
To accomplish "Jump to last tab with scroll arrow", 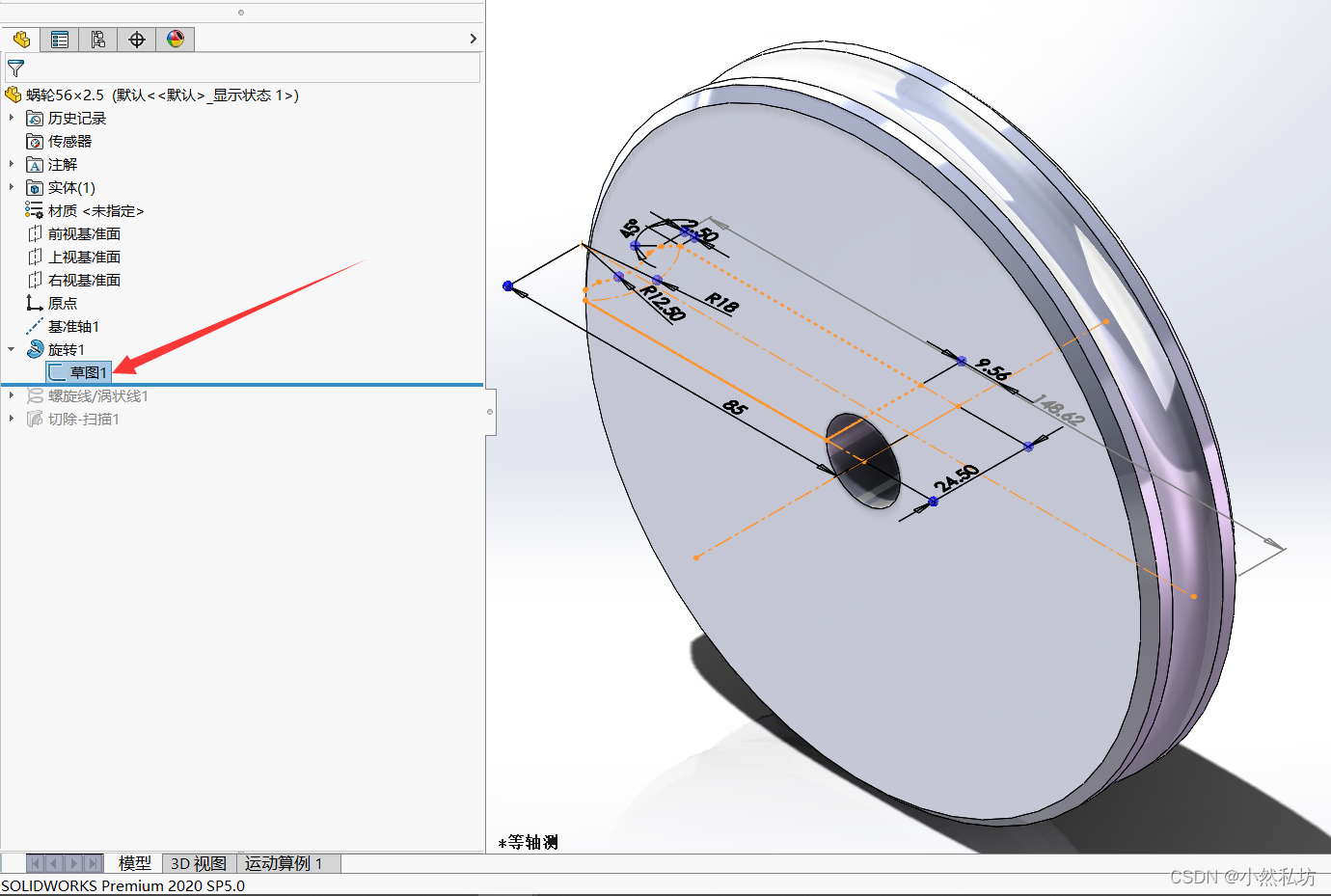I will pyautogui.click(x=93, y=863).
